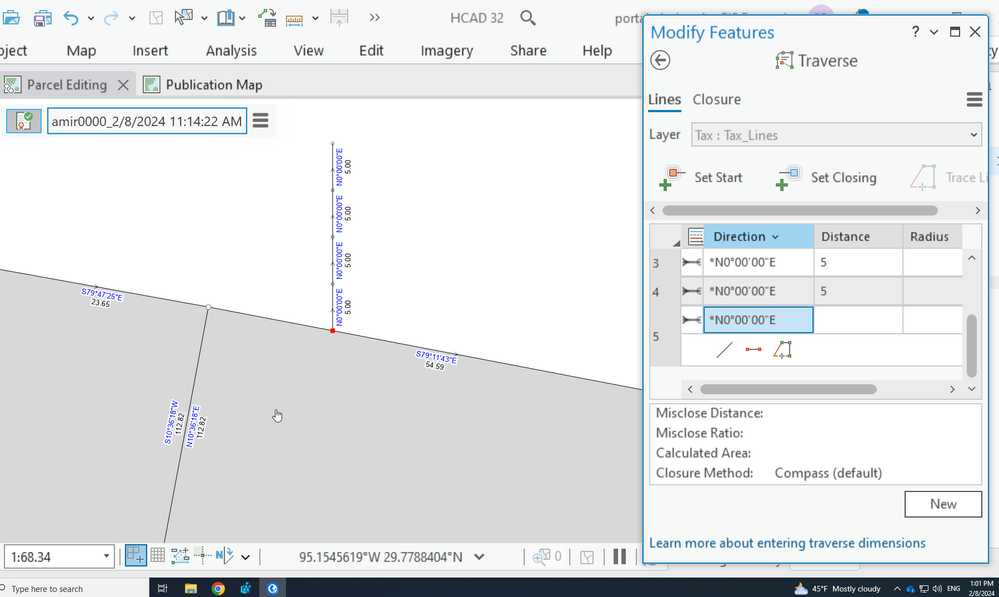Show more quick access toolbar commands
The height and width of the screenshot is (597, 999).
coord(375,18)
